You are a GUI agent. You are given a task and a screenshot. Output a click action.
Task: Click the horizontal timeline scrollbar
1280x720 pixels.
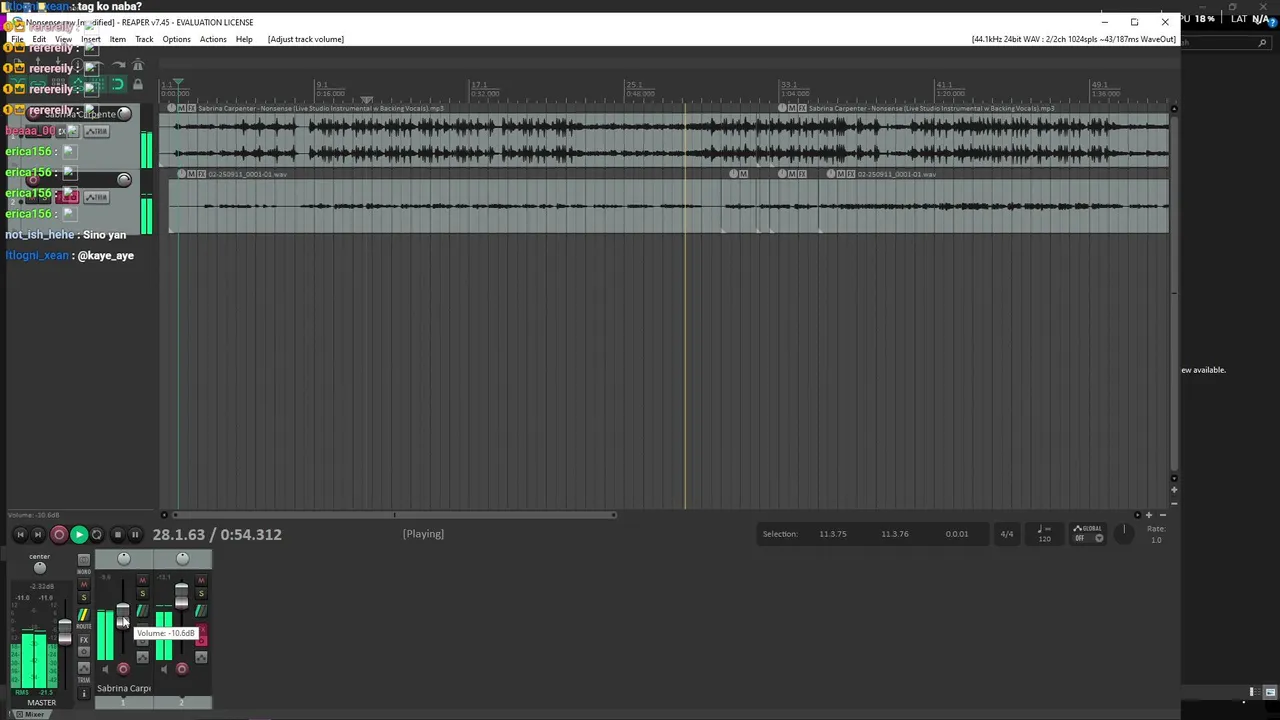(395, 515)
